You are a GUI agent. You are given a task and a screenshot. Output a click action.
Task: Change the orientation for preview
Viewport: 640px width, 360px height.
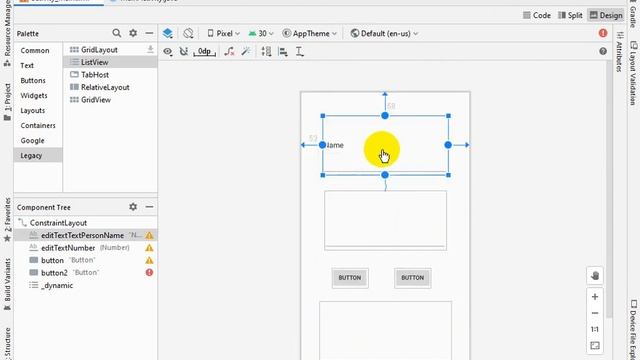pyautogui.click(x=188, y=33)
